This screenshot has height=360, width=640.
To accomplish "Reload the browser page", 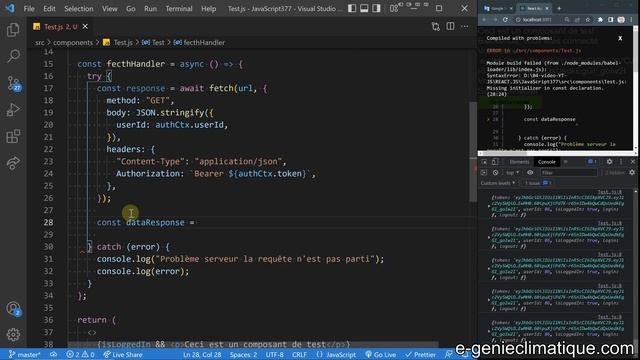I will (x=505, y=20).
